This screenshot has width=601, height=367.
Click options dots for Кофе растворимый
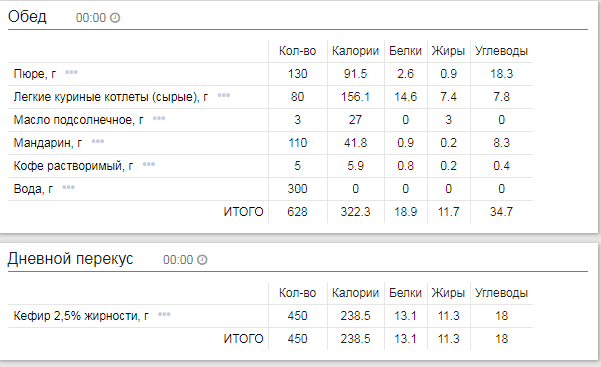pos(149,164)
